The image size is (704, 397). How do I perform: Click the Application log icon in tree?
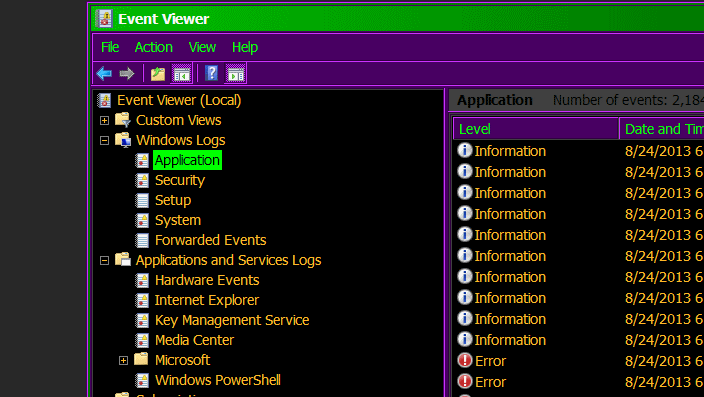pos(142,160)
